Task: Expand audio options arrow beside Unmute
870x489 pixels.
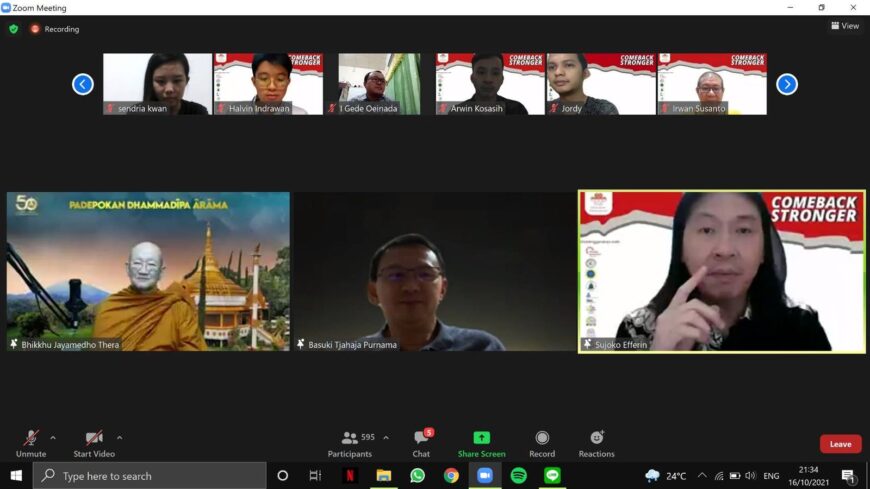Action: [x=53, y=438]
